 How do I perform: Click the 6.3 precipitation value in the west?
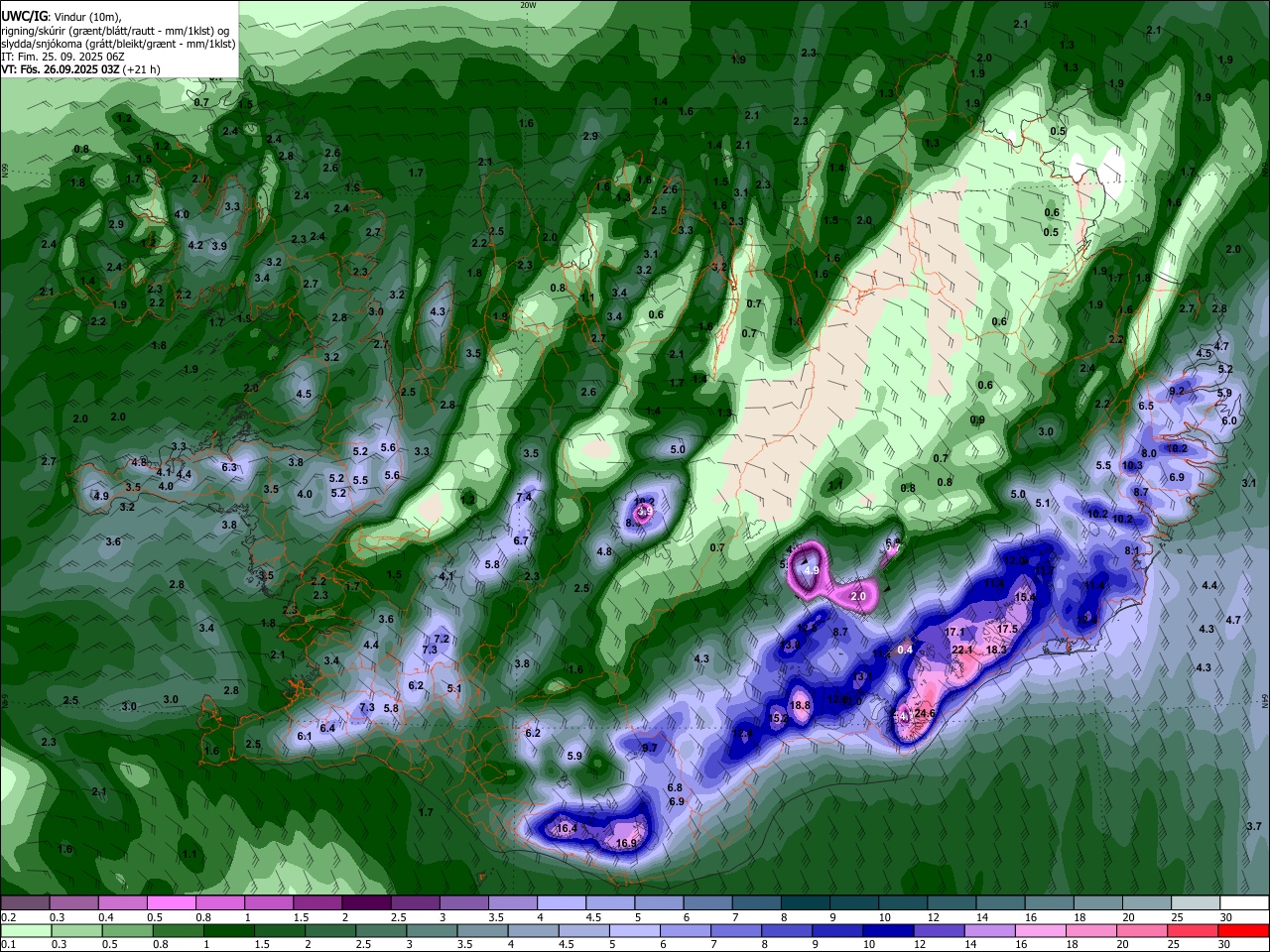229,467
